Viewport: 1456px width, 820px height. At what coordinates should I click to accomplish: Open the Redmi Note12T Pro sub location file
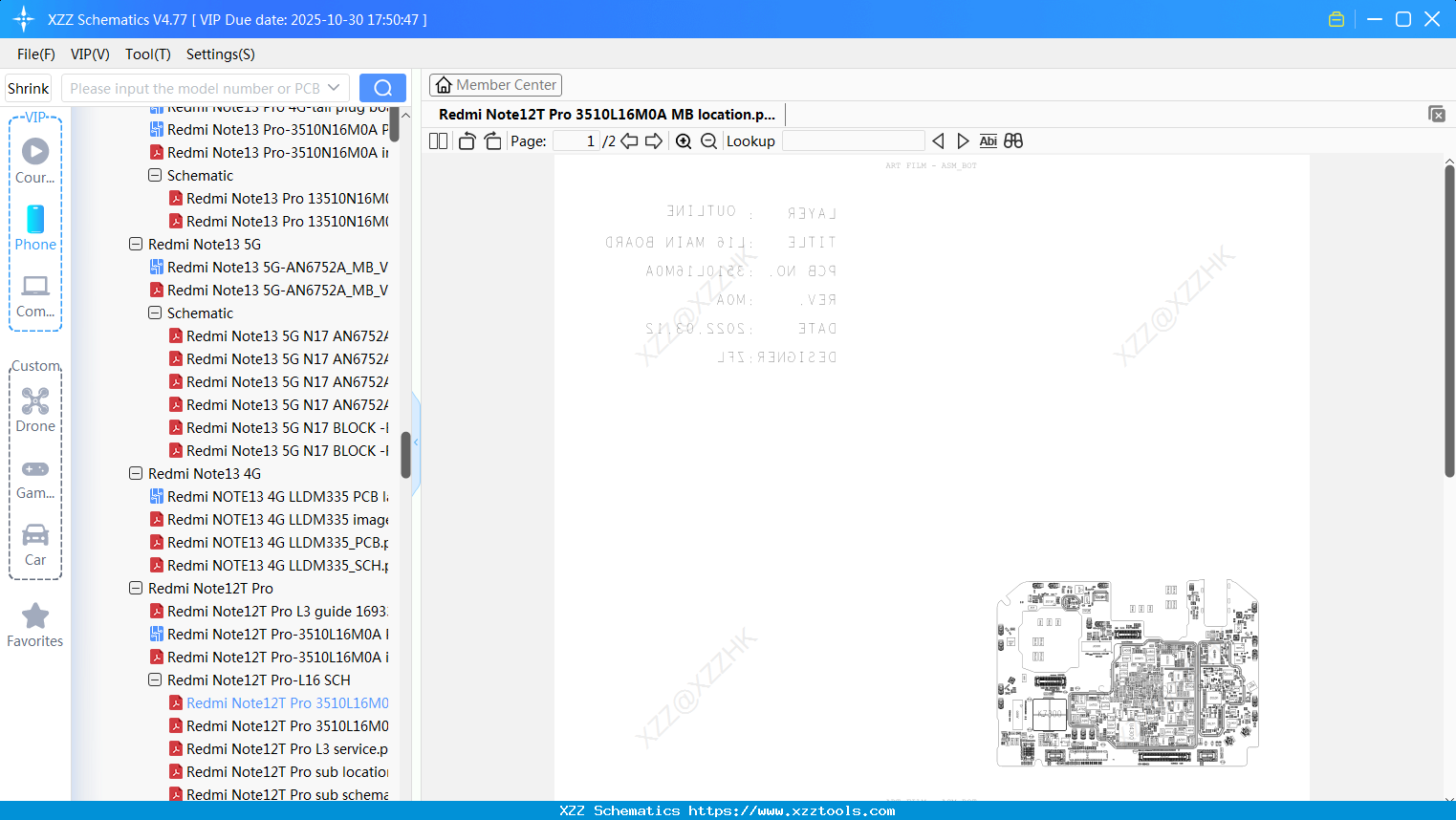pyautogui.click(x=288, y=772)
